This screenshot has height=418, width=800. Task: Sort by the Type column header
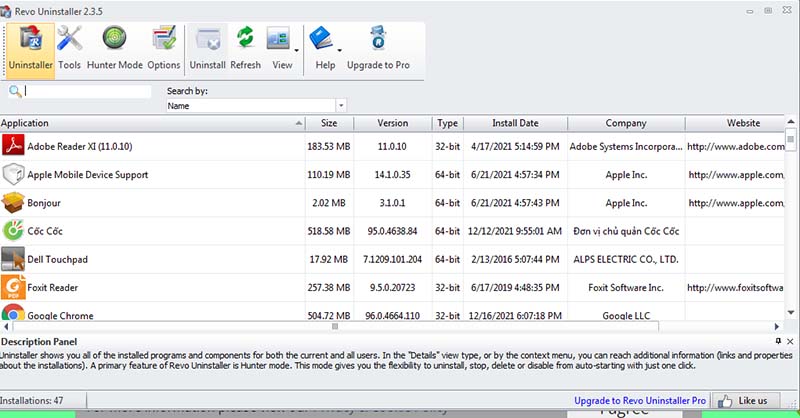coord(447,123)
